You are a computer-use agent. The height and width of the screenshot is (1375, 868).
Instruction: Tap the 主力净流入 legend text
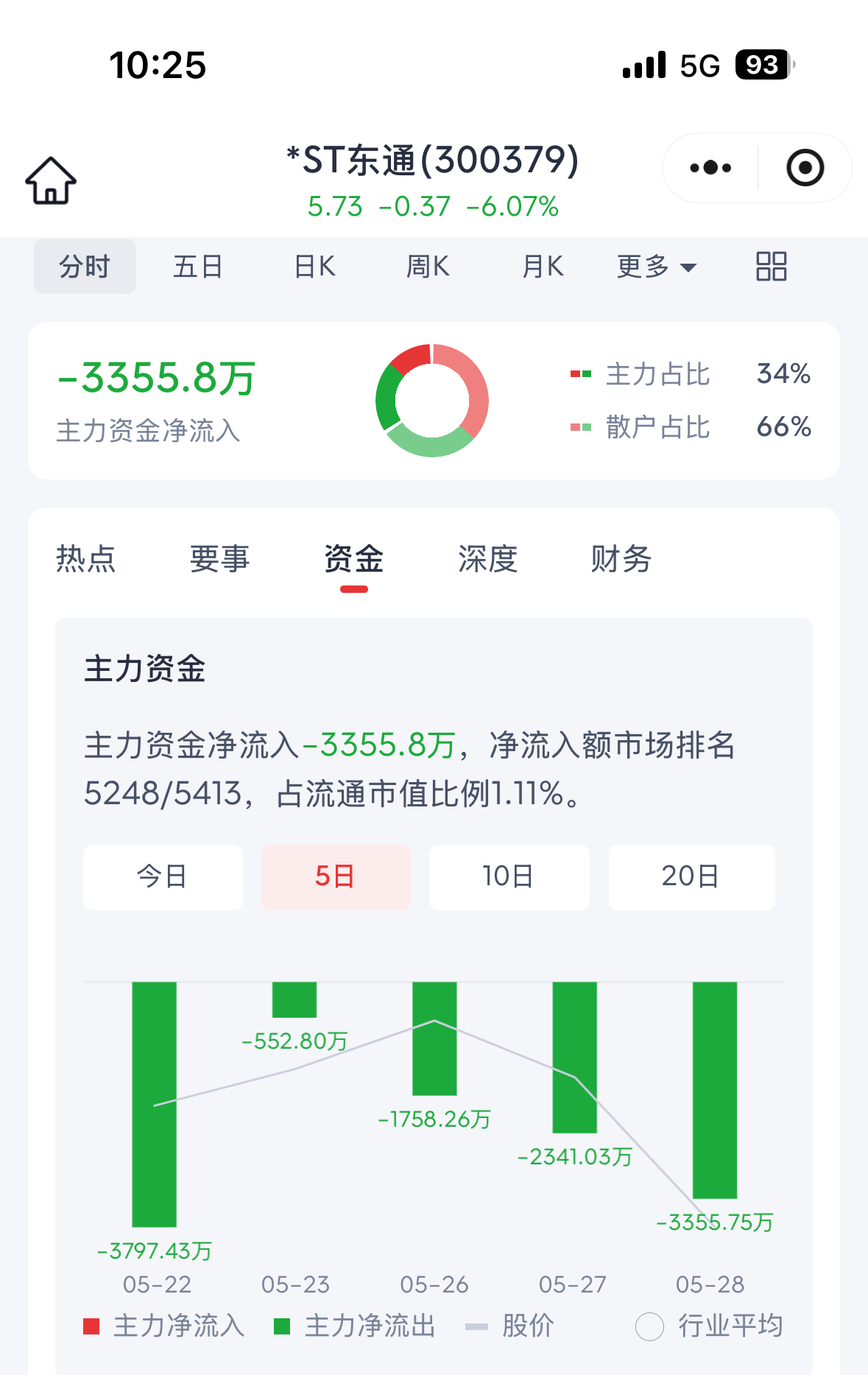pos(179,1326)
